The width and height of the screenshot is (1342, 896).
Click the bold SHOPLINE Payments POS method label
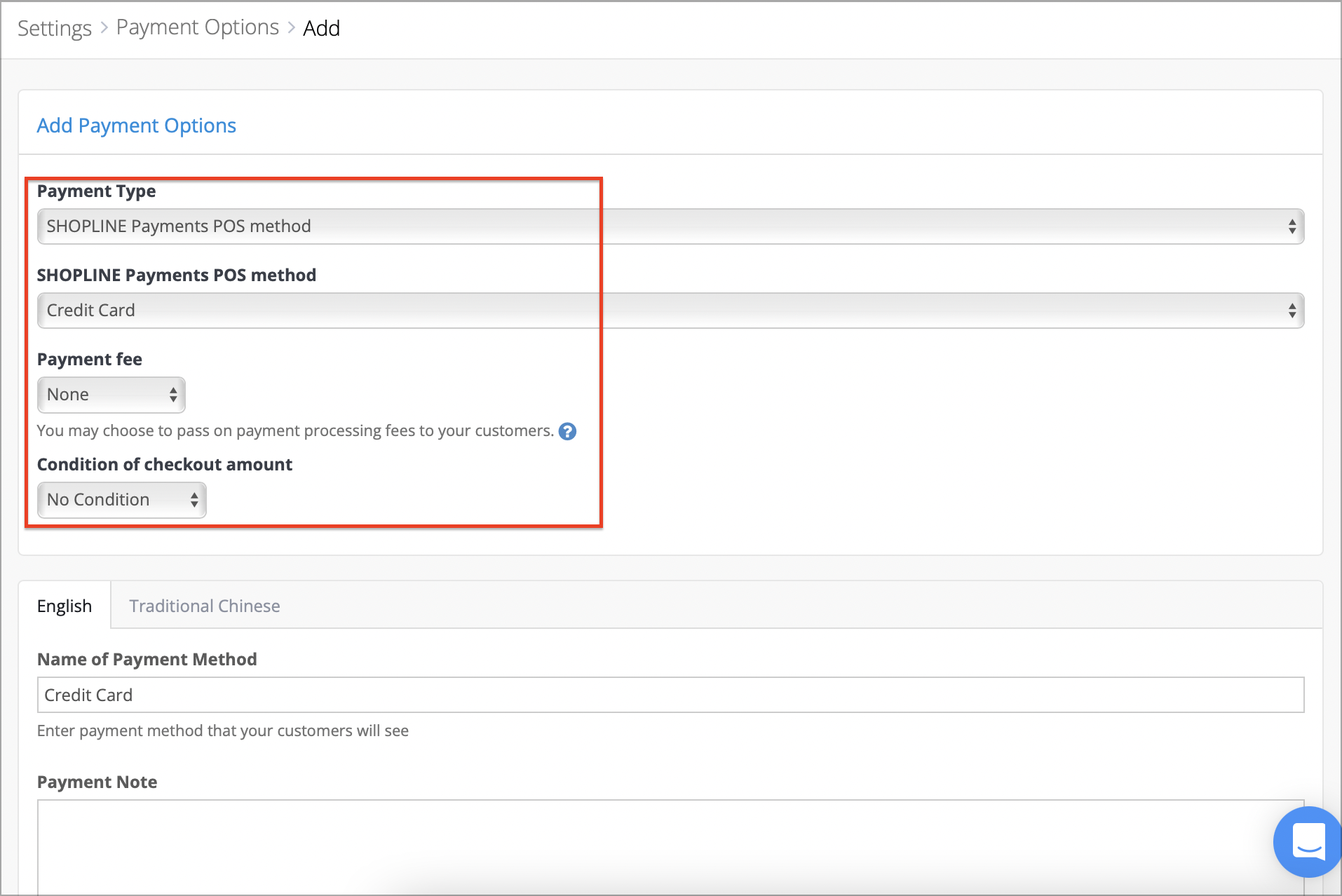(x=177, y=275)
